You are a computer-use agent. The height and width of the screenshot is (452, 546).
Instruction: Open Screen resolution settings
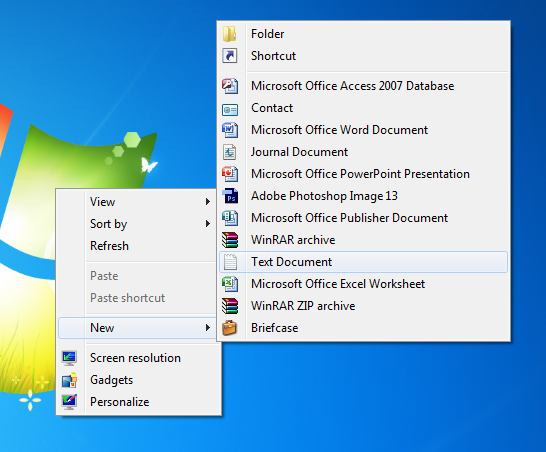(x=139, y=358)
